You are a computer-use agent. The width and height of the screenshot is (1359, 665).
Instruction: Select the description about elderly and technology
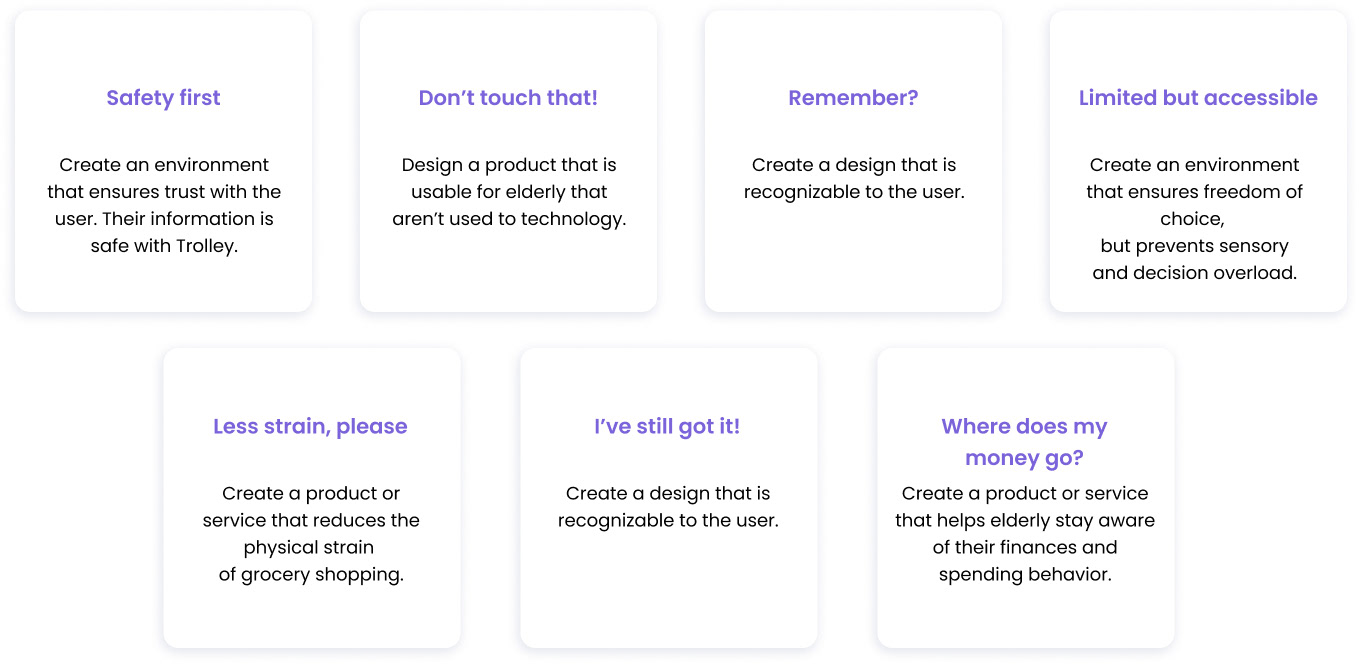click(509, 192)
